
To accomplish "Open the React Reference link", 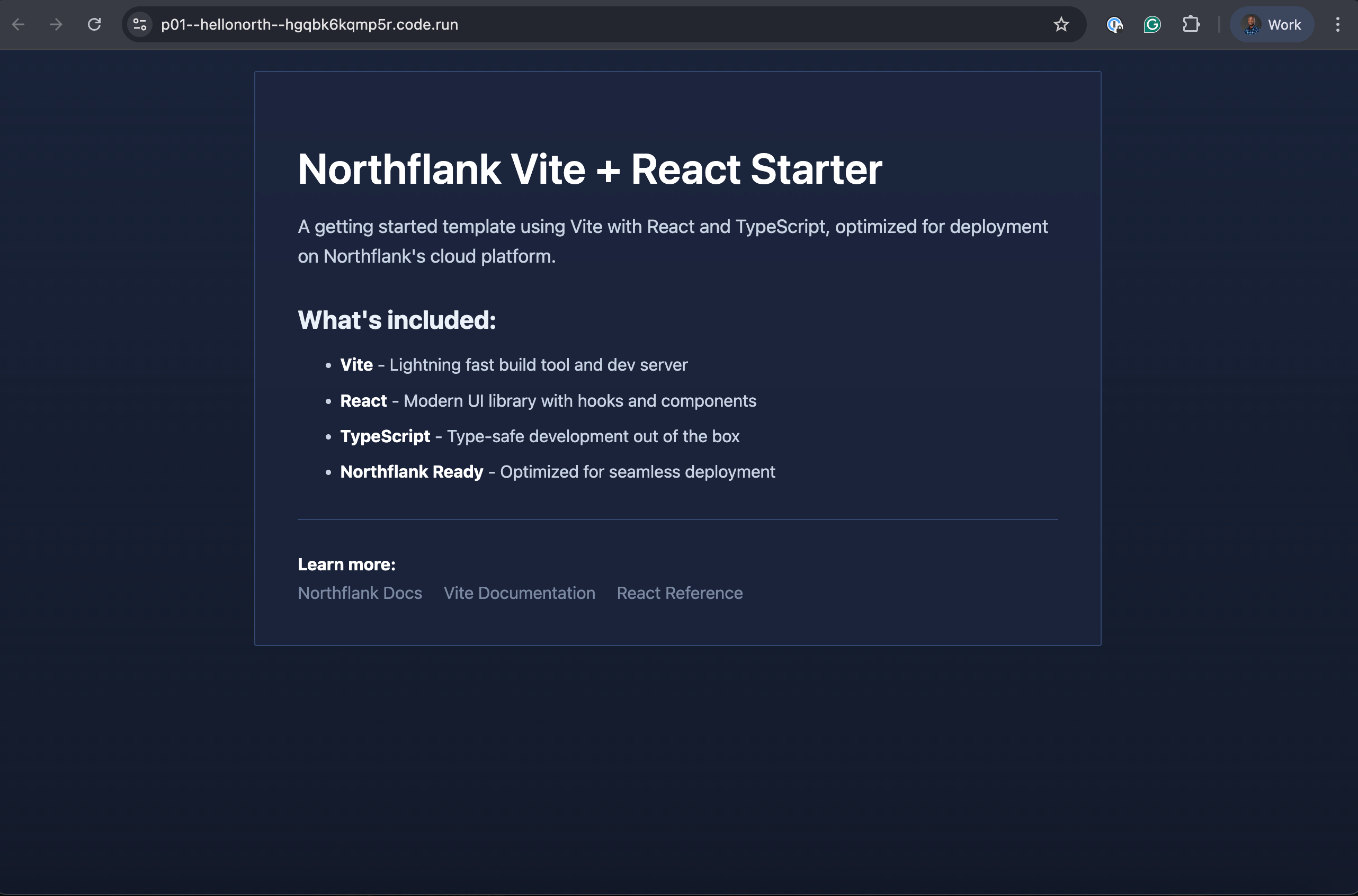I will (680, 593).
